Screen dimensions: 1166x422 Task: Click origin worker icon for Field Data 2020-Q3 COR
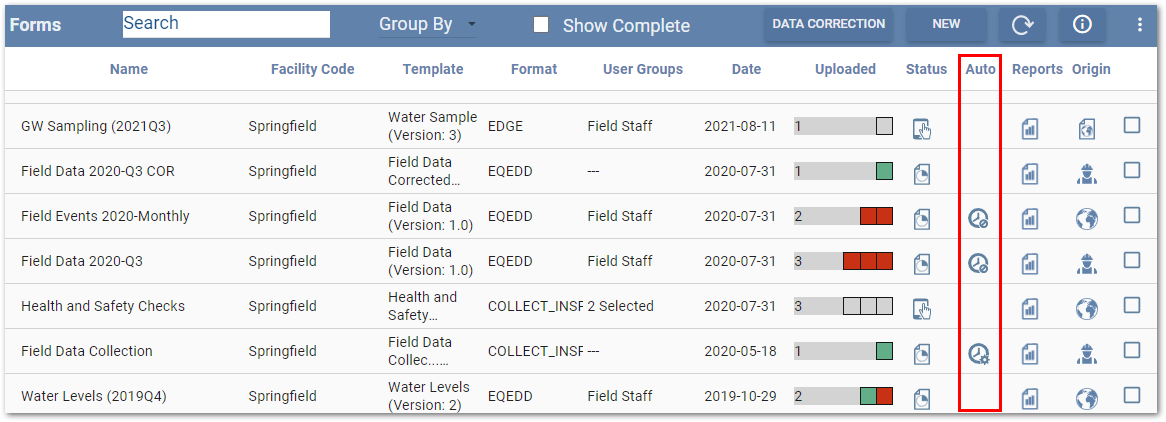pyautogui.click(x=1087, y=174)
